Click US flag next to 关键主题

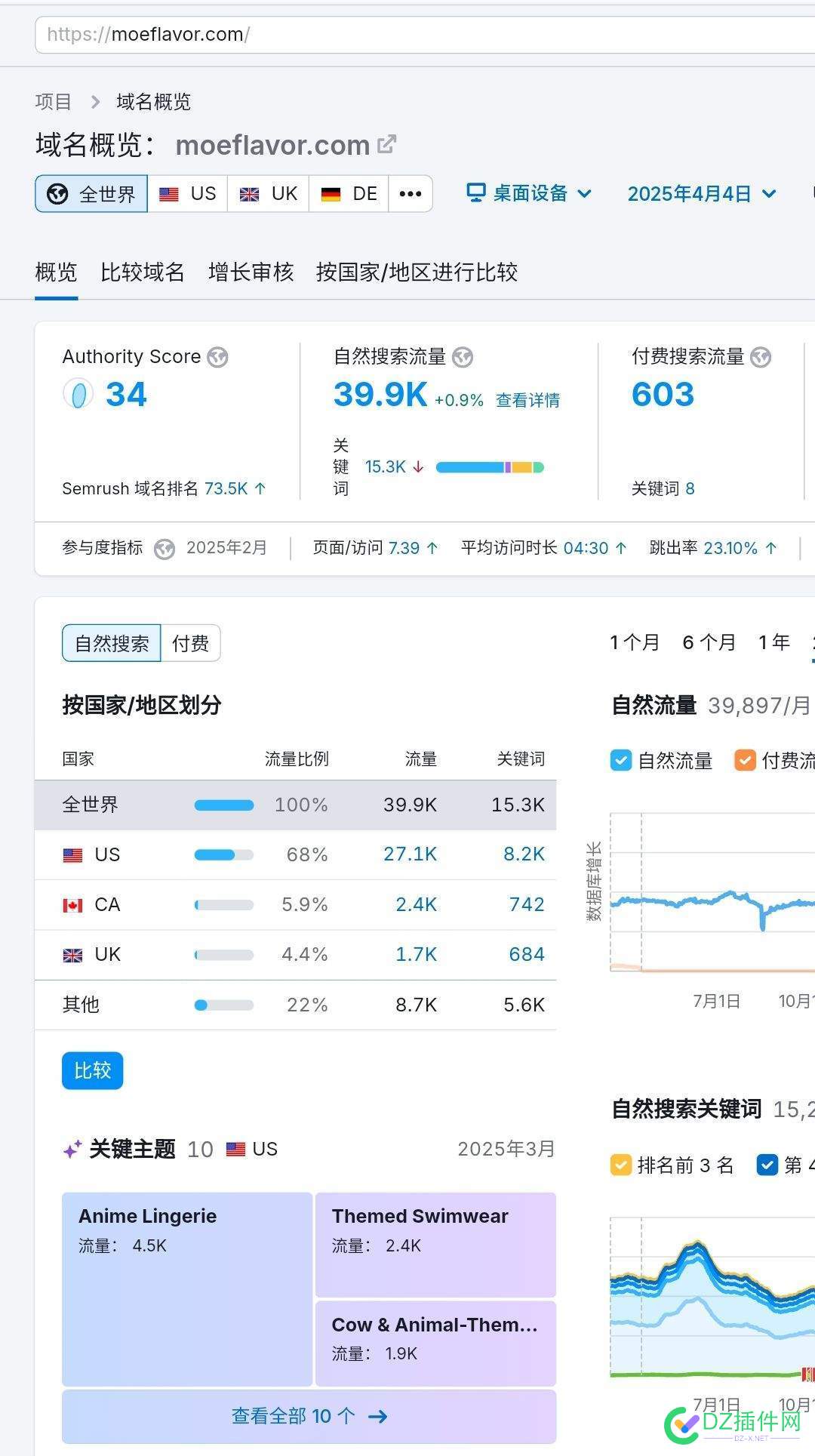coord(236,1150)
